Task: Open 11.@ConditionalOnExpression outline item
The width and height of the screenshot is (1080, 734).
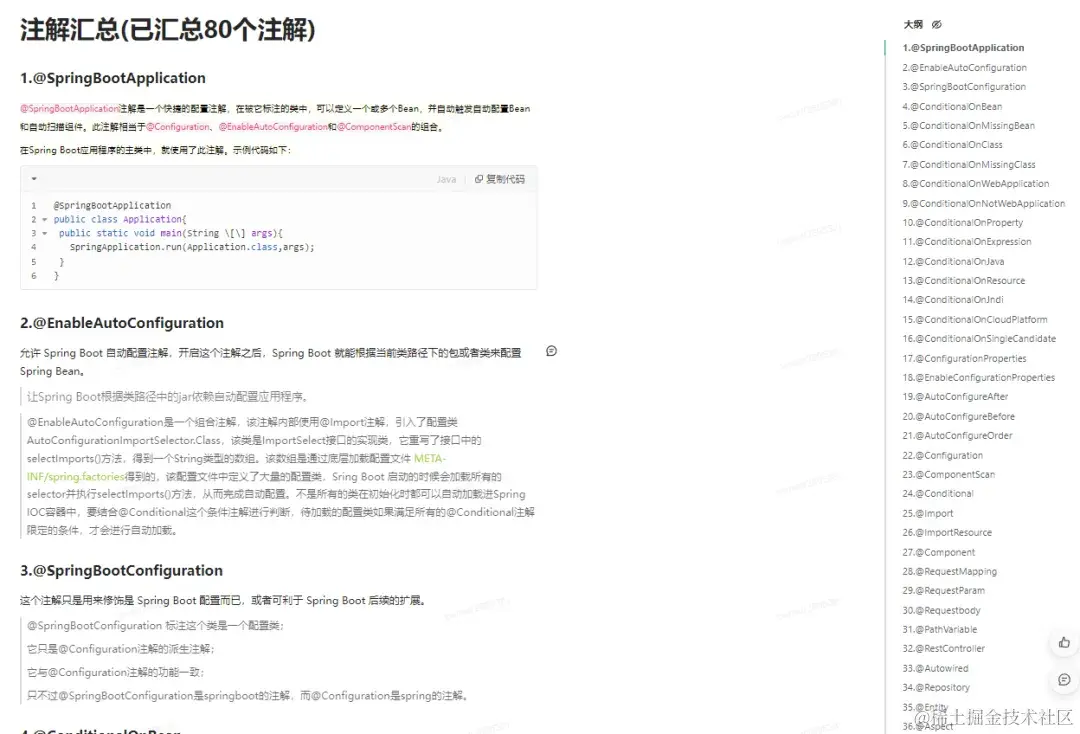Action: [x=966, y=242]
